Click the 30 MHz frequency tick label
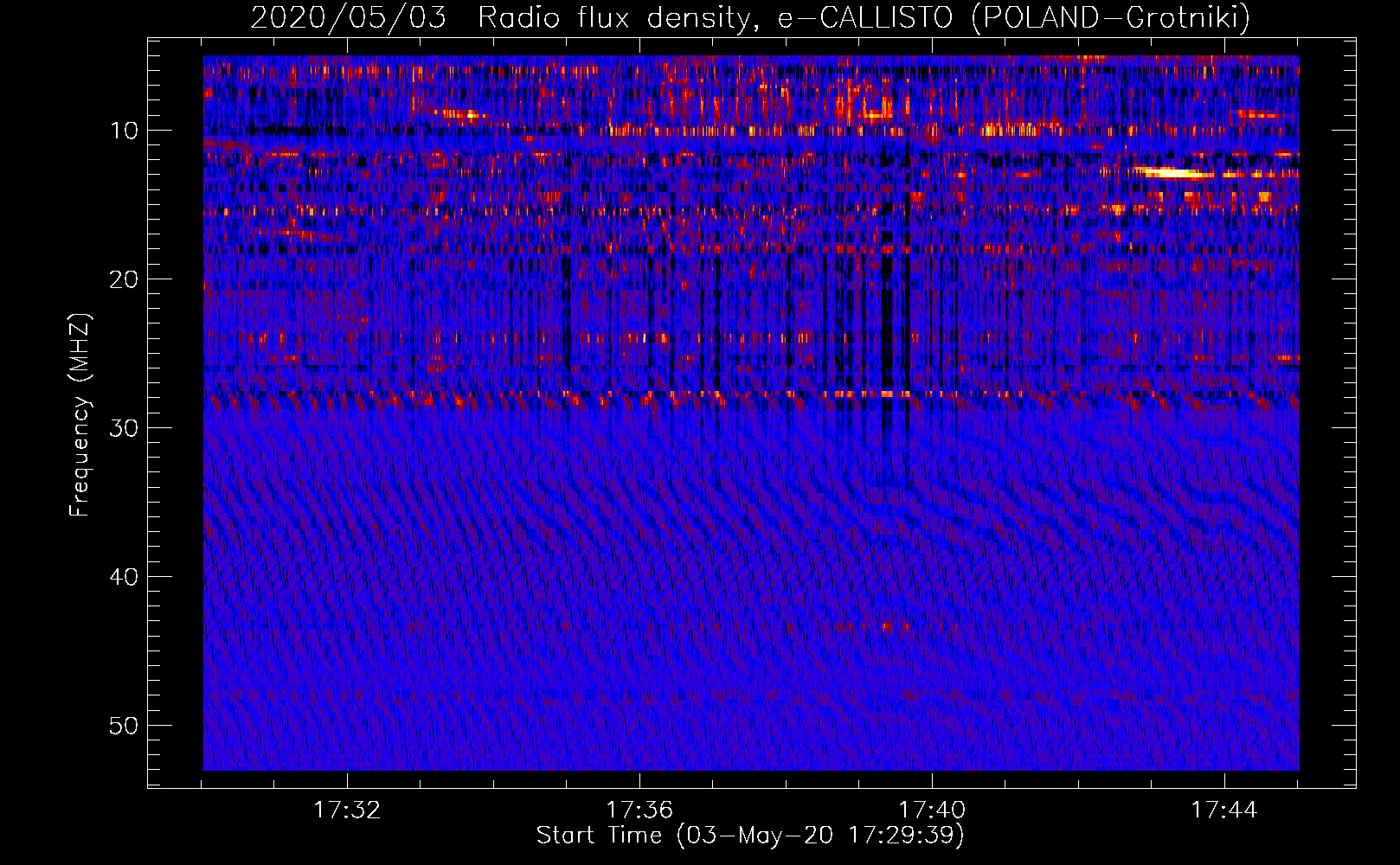The width and height of the screenshot is (1400, 865). (125, 428)
